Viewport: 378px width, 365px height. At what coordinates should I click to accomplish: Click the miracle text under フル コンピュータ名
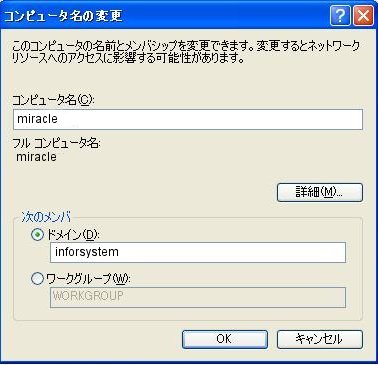coord(37,157)
